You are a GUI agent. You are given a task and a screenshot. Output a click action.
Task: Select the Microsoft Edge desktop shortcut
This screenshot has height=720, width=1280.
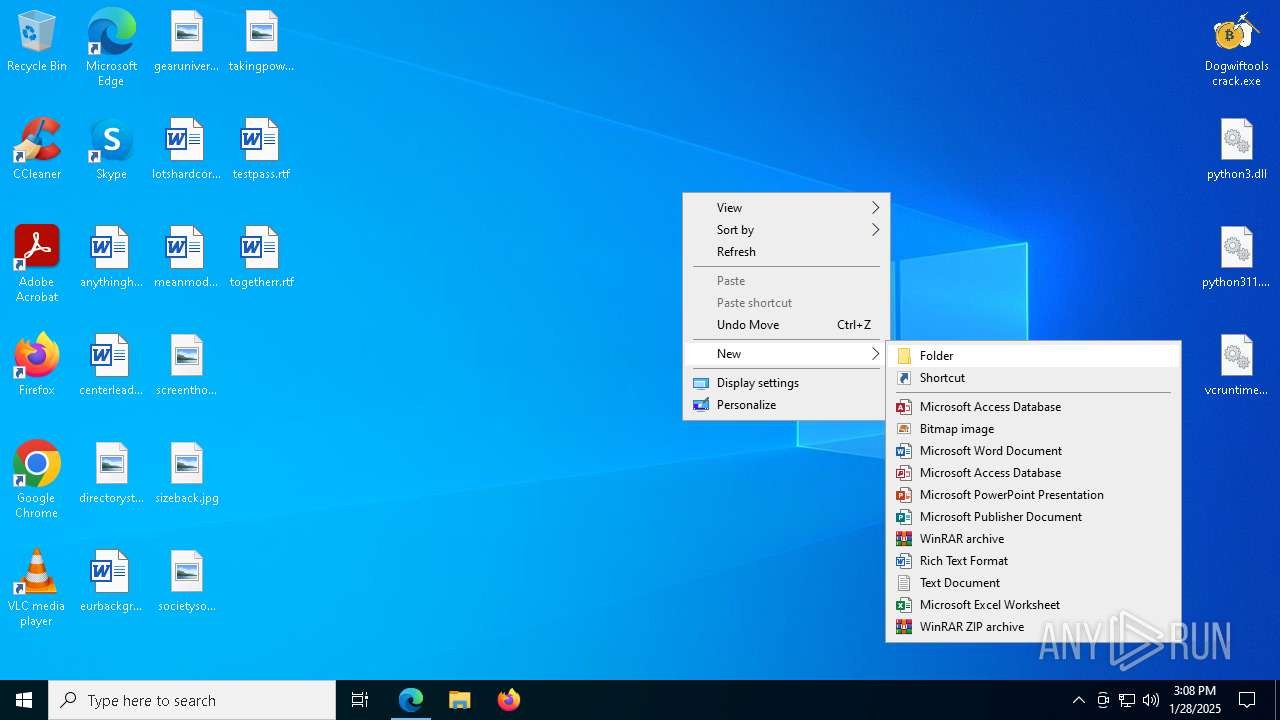(111, 48)
